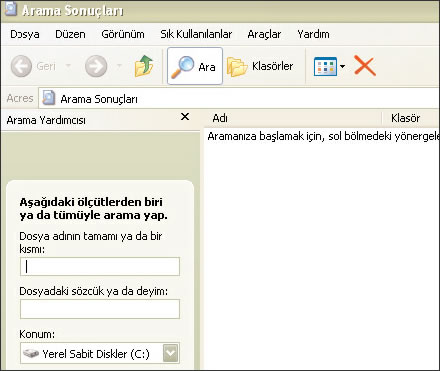Show the Klasörler folders pane
Viewport: 440px width, 371px height.
tap(260, 66)
